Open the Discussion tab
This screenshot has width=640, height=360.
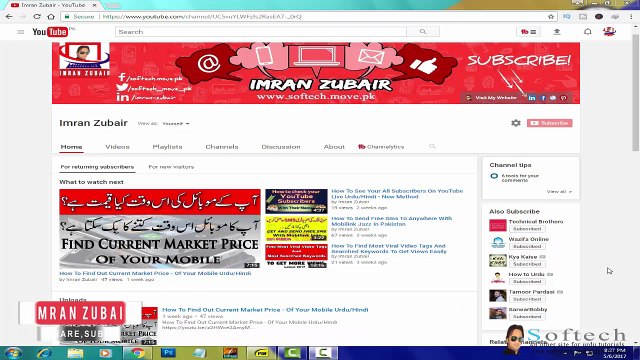[281, 147]
